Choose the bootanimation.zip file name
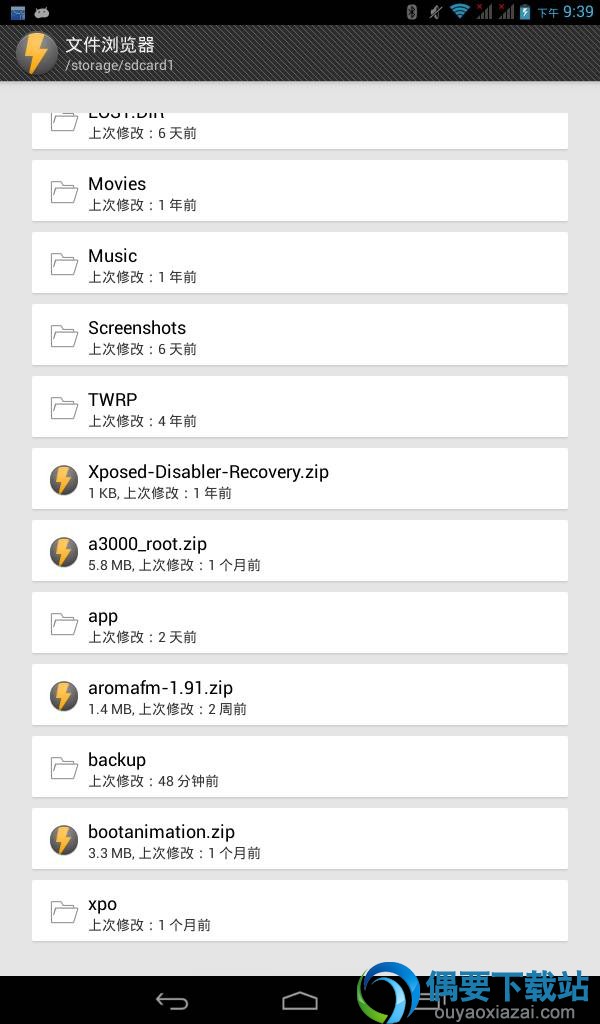Image resolution: width=600 pixels, height=1024 pixels. tap(161, 832)
